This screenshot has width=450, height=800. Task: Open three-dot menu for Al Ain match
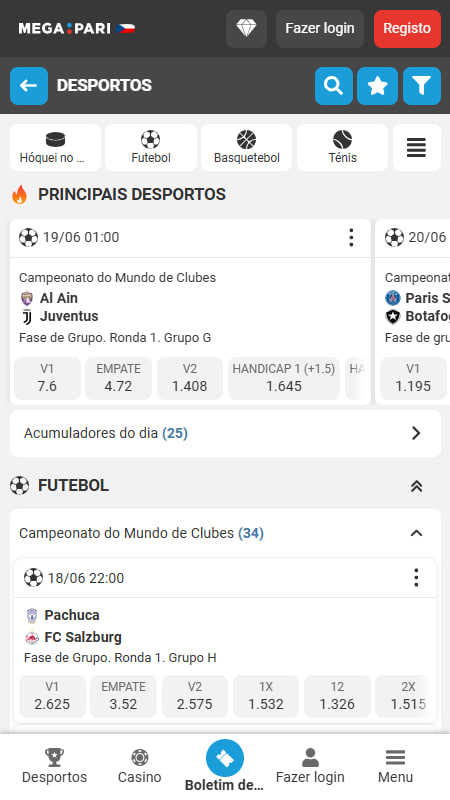coord(351,238)
